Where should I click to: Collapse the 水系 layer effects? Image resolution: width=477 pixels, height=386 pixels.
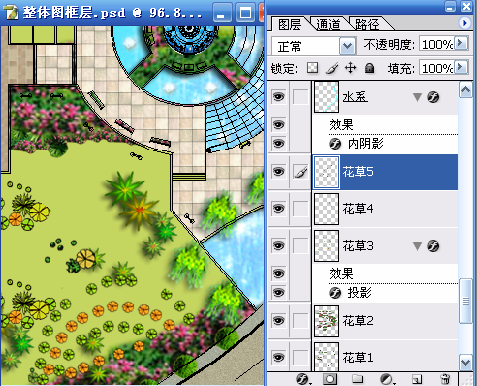tap(417, 97)
